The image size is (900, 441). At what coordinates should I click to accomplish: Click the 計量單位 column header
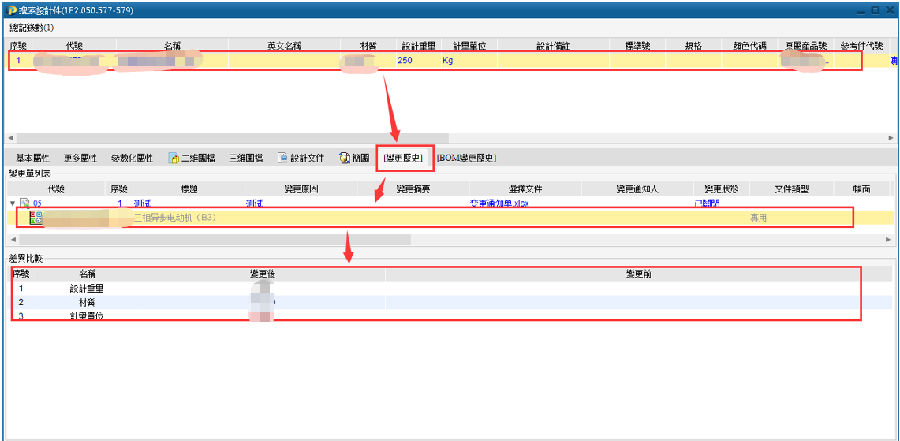coord(470,45)
